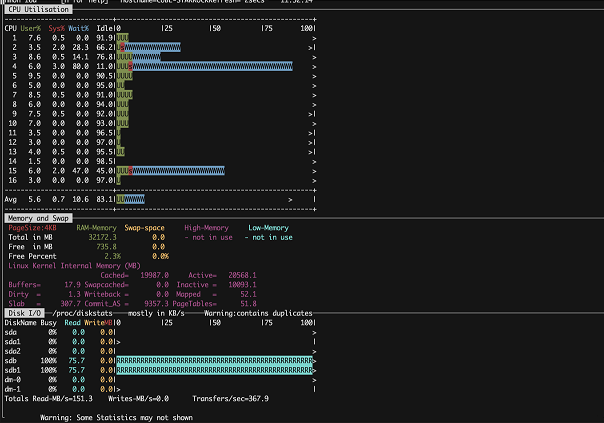
Task: Click sdb busy value 100%
Action: pos(49,361)
